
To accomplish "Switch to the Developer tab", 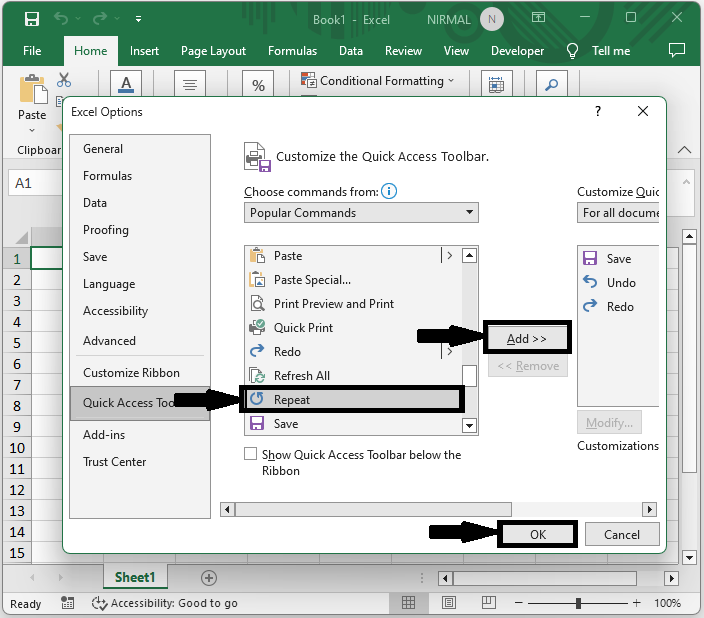I will [x=517, y=51].
